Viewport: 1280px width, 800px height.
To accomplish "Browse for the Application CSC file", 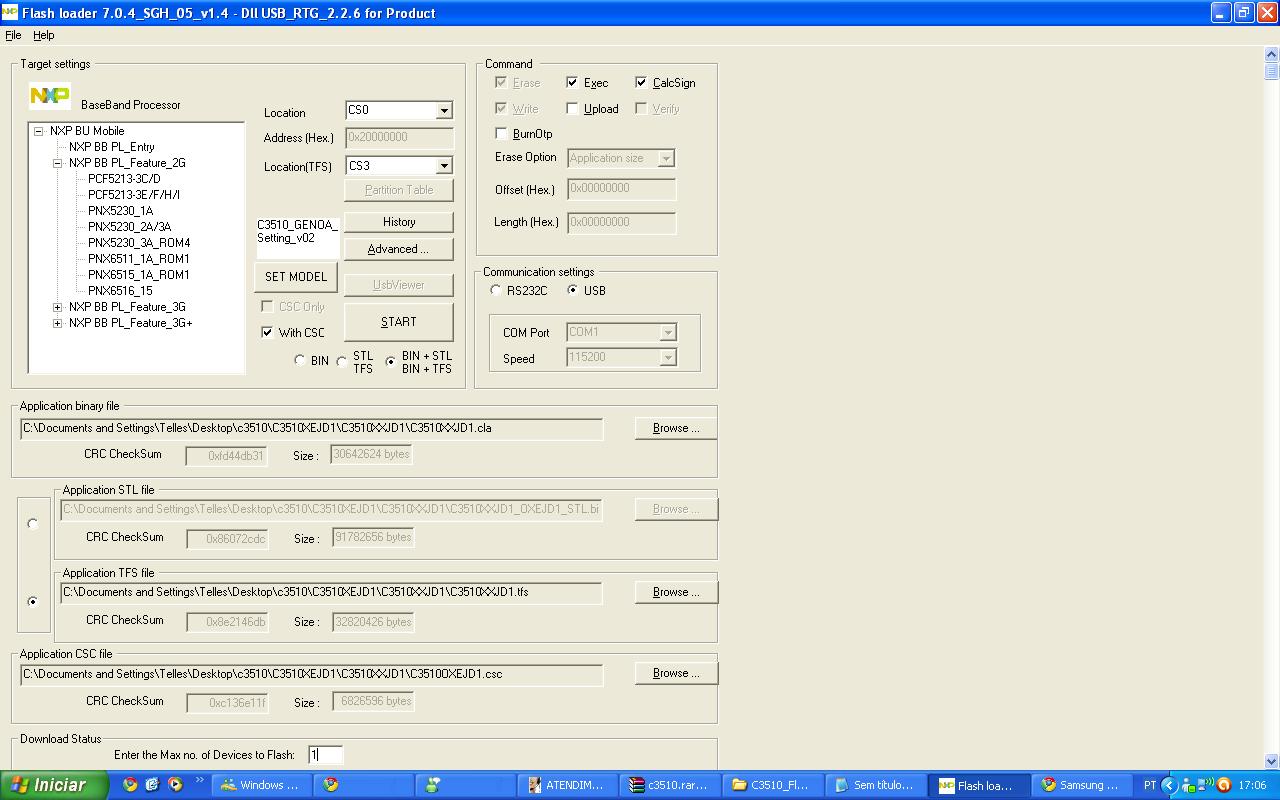I will [676, 673].
